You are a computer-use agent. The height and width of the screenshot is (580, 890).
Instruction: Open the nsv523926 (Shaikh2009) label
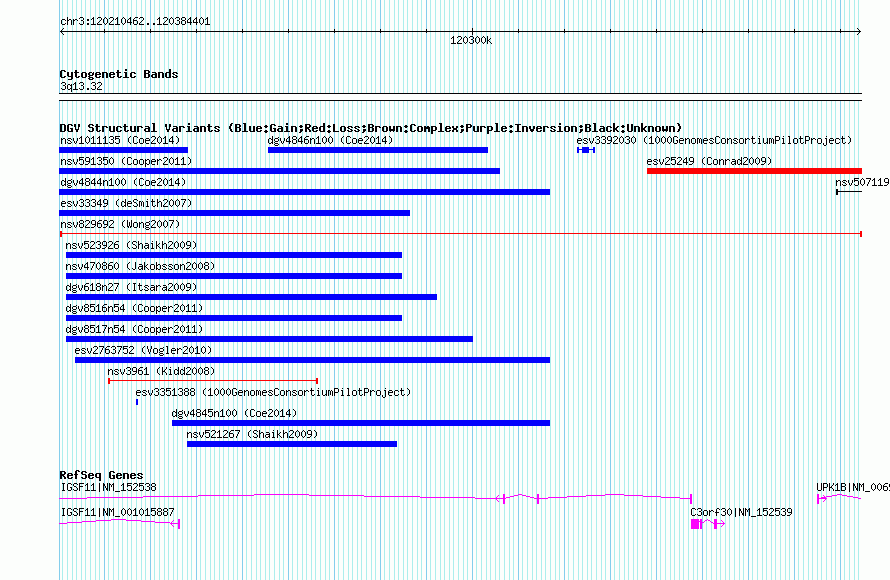[x=131, y=245]
